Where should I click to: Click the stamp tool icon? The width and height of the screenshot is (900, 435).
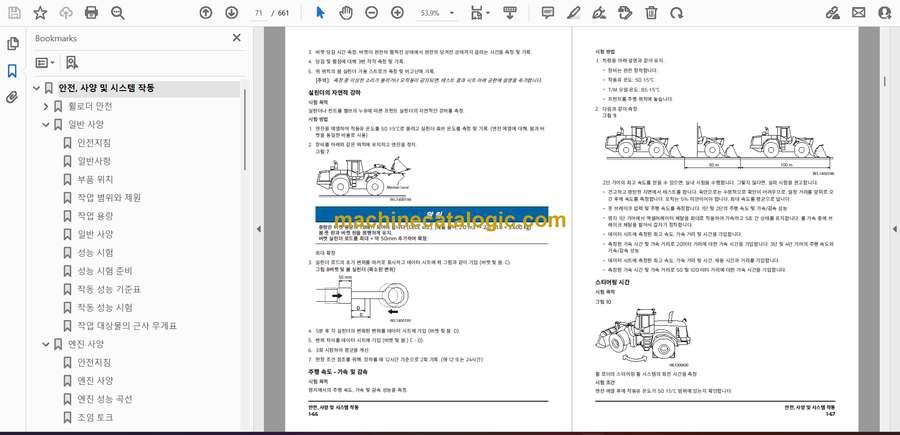point(625,13)
